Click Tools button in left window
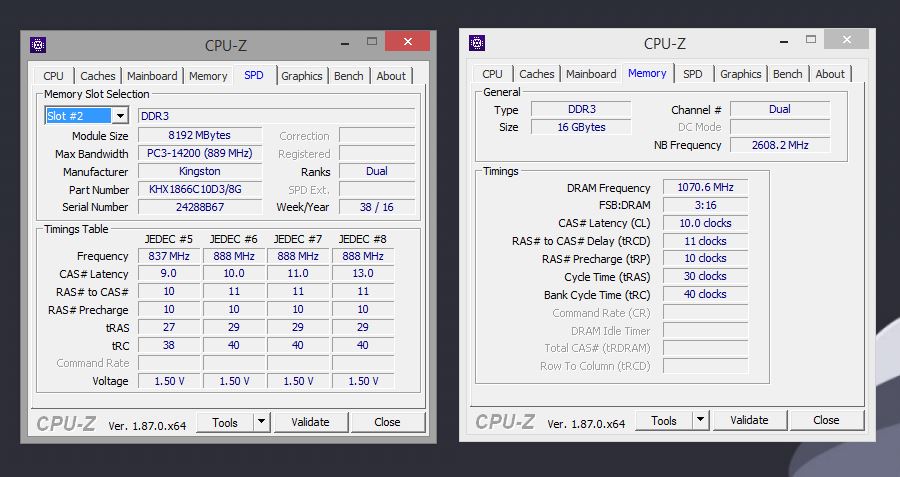This screenshot has height=477, width=900. (x=224, y=422)
